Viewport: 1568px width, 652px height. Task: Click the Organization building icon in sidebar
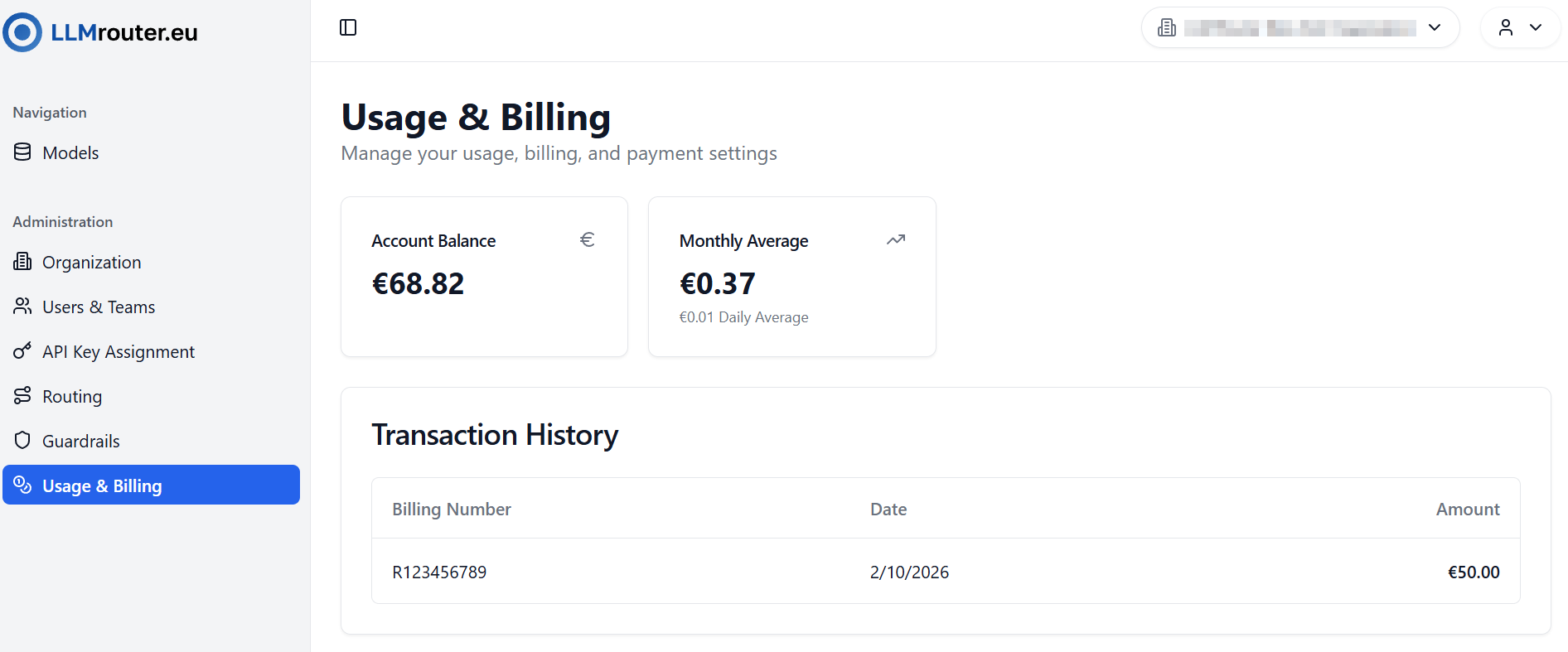click(22, 262)
